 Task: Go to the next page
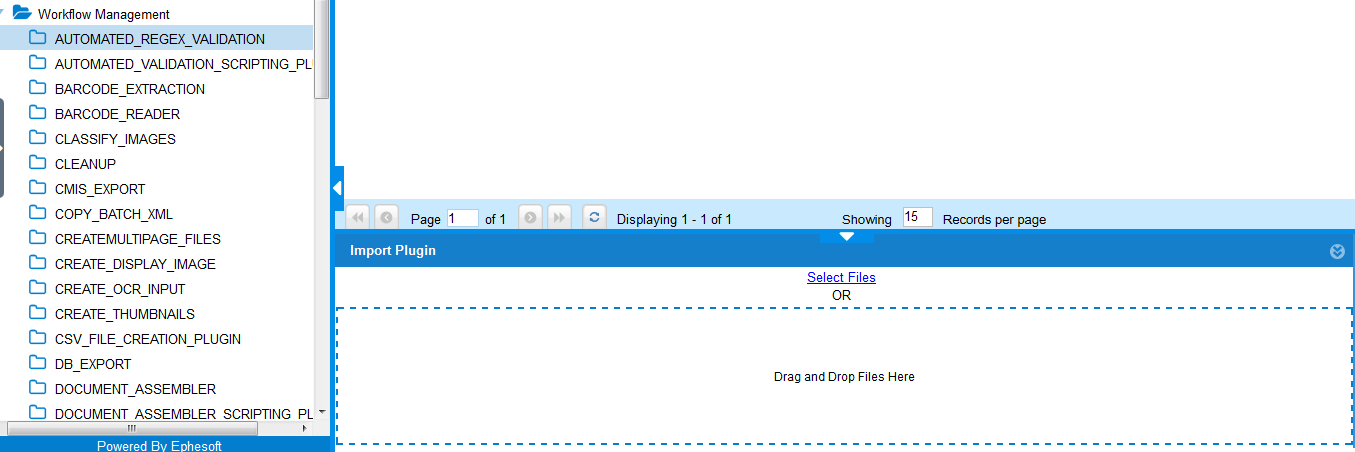[x=530, y=217]
